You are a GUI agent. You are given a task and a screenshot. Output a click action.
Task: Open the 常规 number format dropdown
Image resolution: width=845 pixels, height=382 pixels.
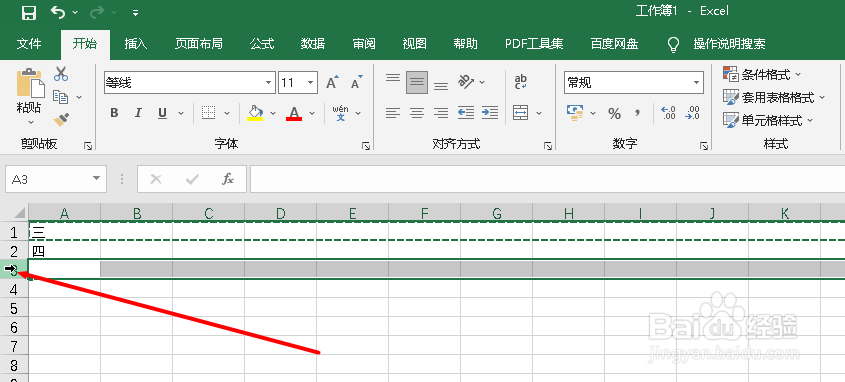coord(697,83)
